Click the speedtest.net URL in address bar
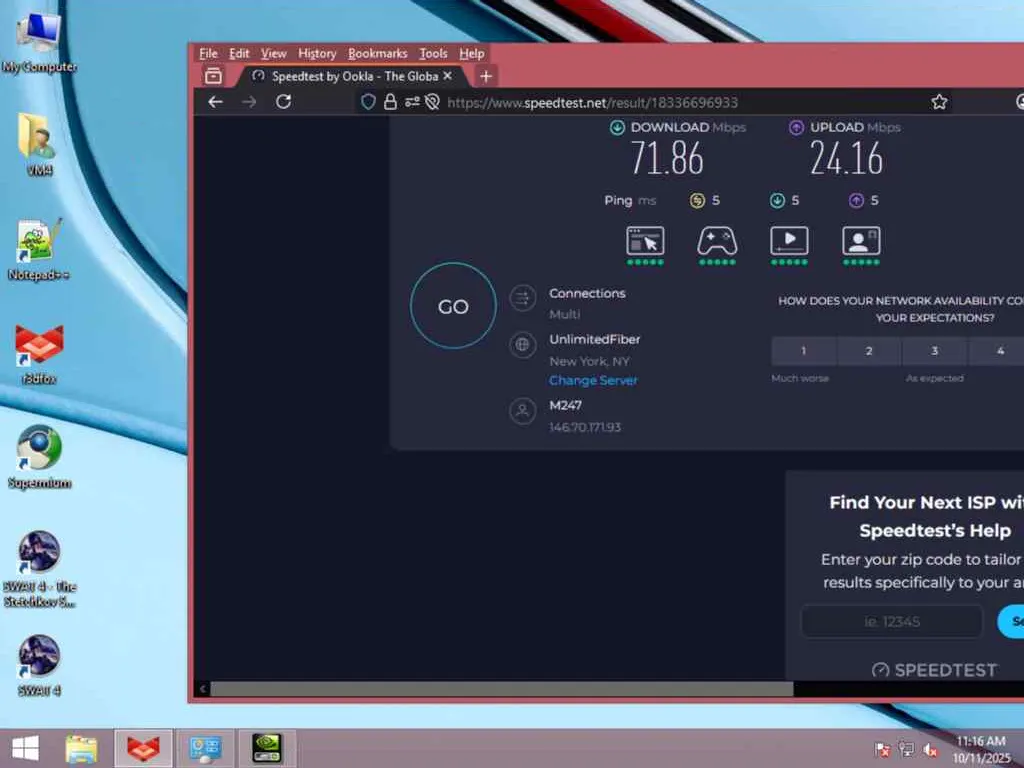This screenshot has height=768, width=1024. (x=592, y=103)
